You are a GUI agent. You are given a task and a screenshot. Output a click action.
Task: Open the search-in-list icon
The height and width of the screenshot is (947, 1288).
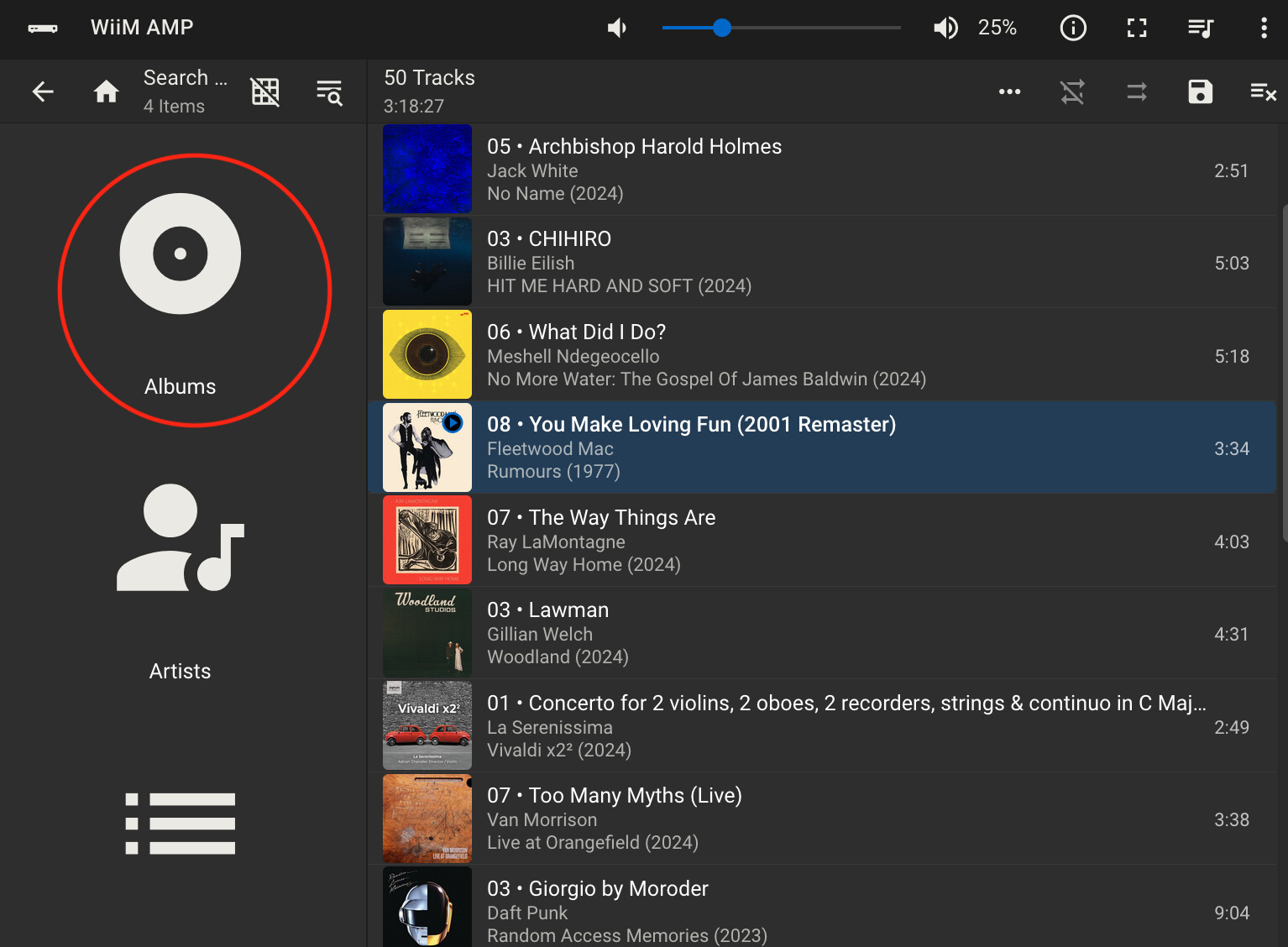point(329,92)
